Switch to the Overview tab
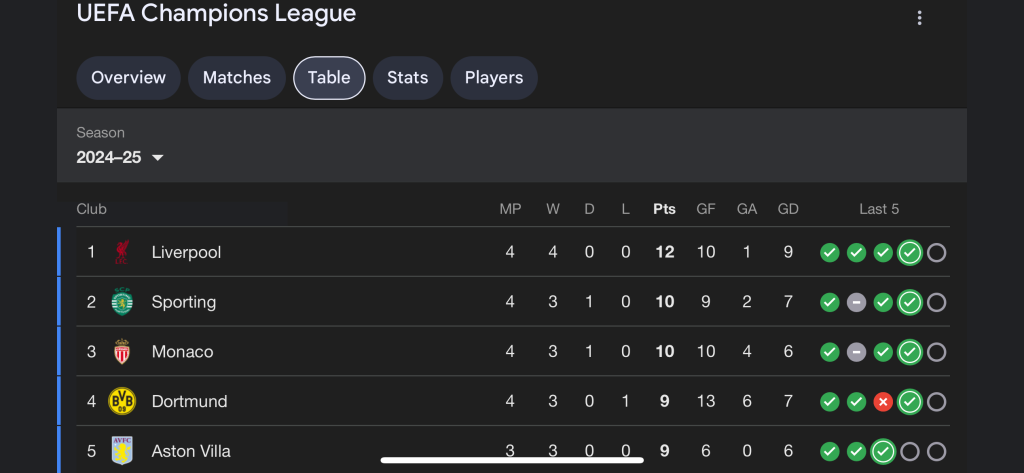1024x473 pixels. 128,78
